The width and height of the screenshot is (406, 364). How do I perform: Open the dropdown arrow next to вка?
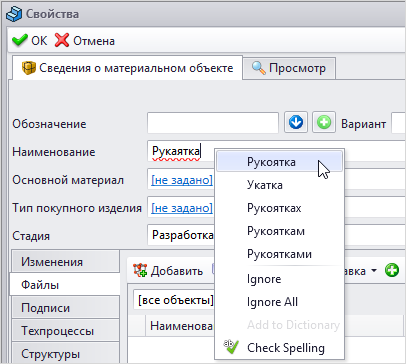pos(374,270)
